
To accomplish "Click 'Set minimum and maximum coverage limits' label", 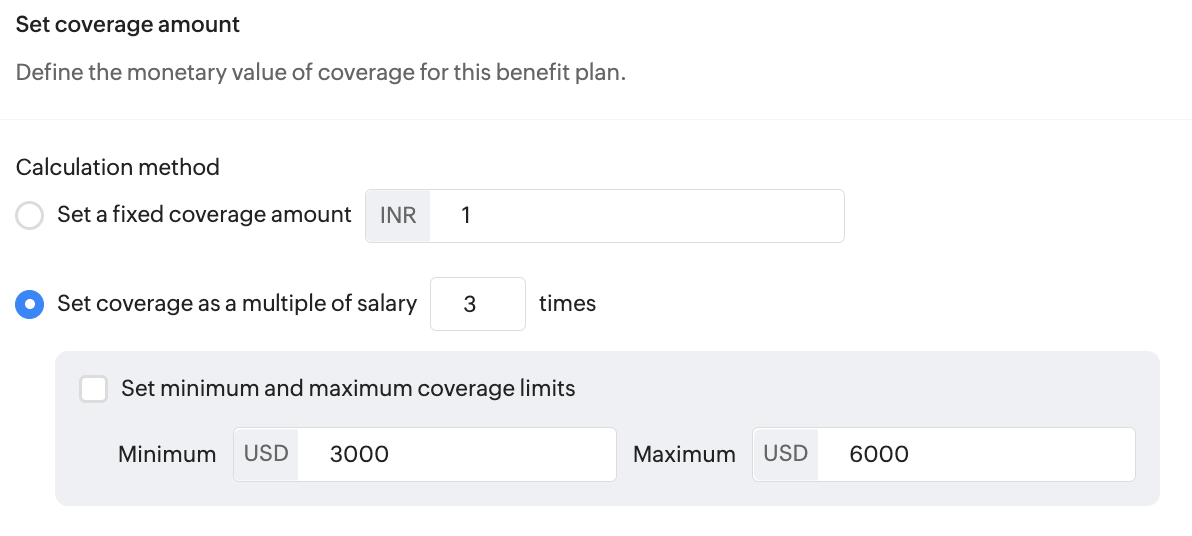I will (348, 389).
